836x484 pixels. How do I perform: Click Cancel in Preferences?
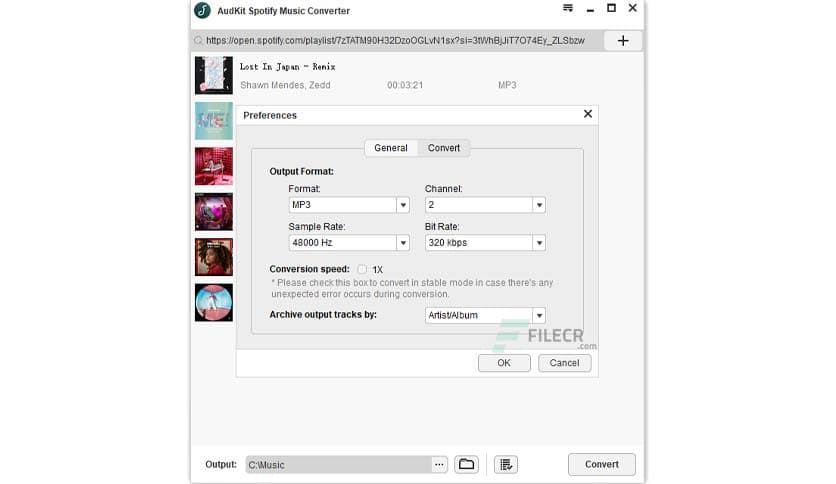pyautogui.click(x=564, y=363)
